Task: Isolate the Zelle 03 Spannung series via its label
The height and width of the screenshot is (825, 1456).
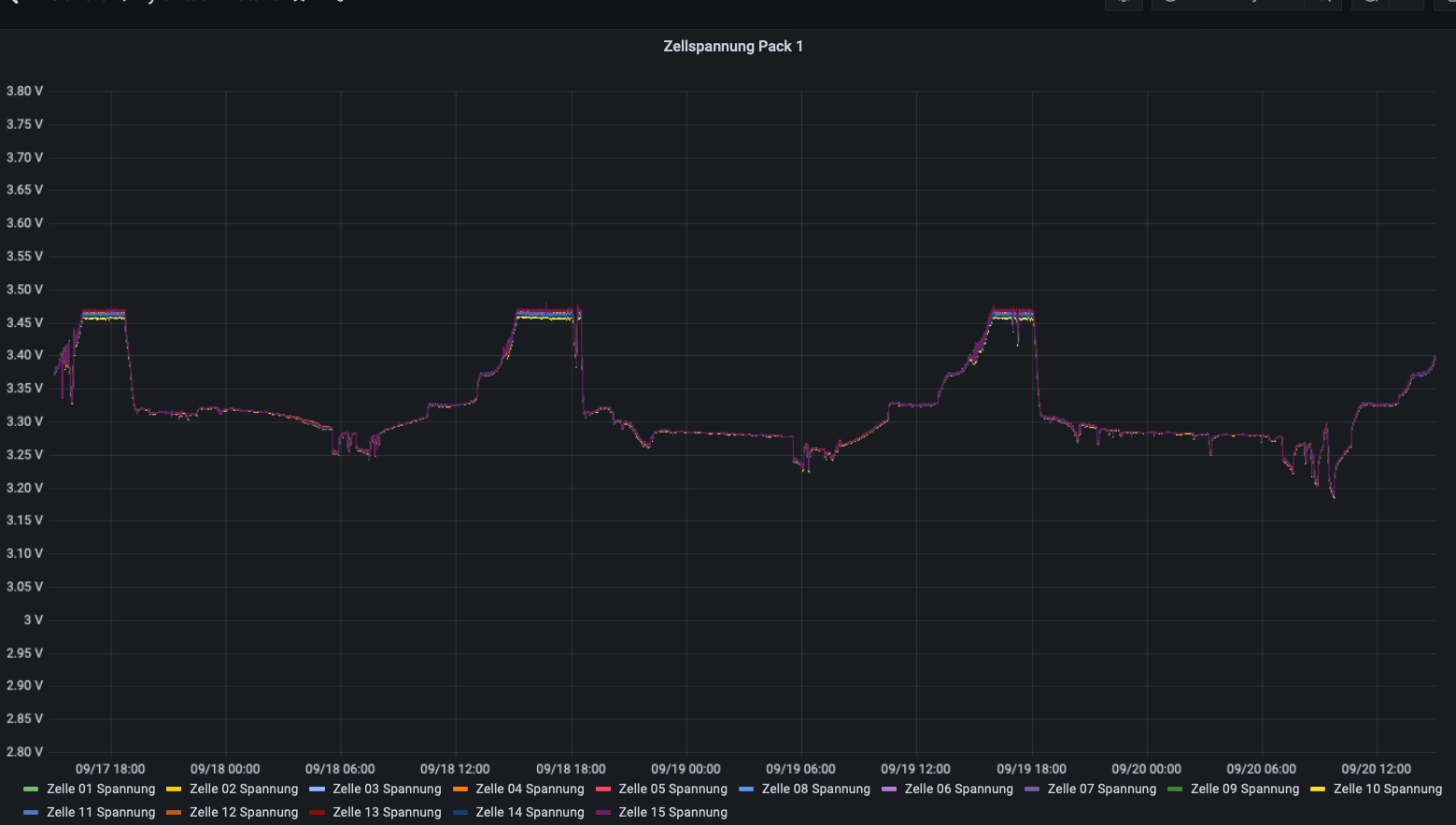Action: 387,789
